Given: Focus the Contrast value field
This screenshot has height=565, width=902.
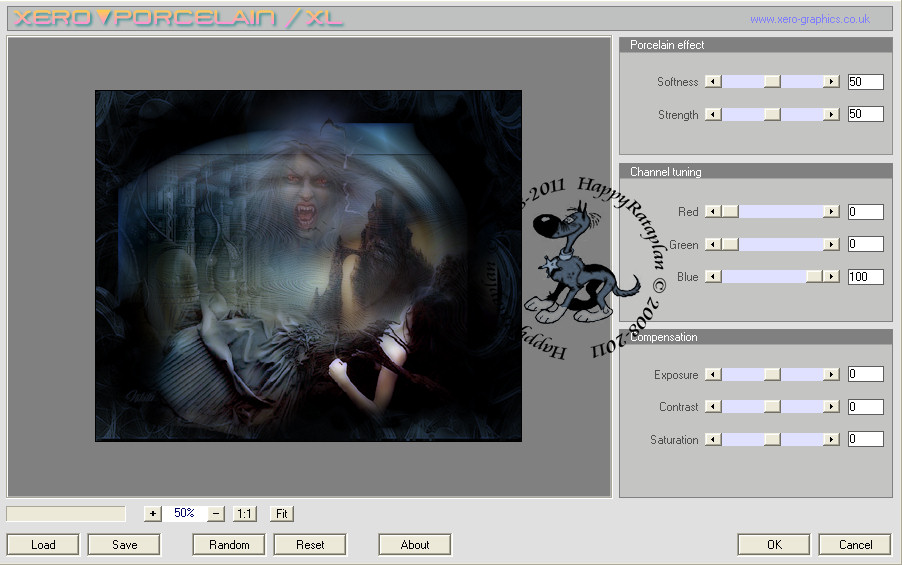Looking at the screenshot, I should pyautogui.click(x=866, y=407).
